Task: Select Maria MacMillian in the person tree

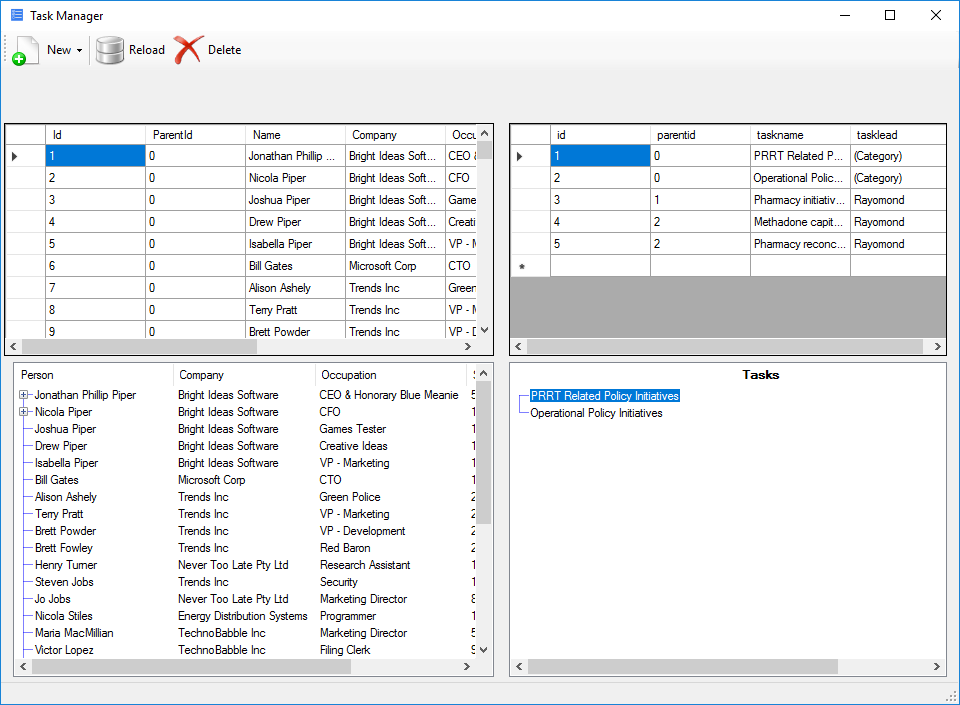Action: point(73,633)
